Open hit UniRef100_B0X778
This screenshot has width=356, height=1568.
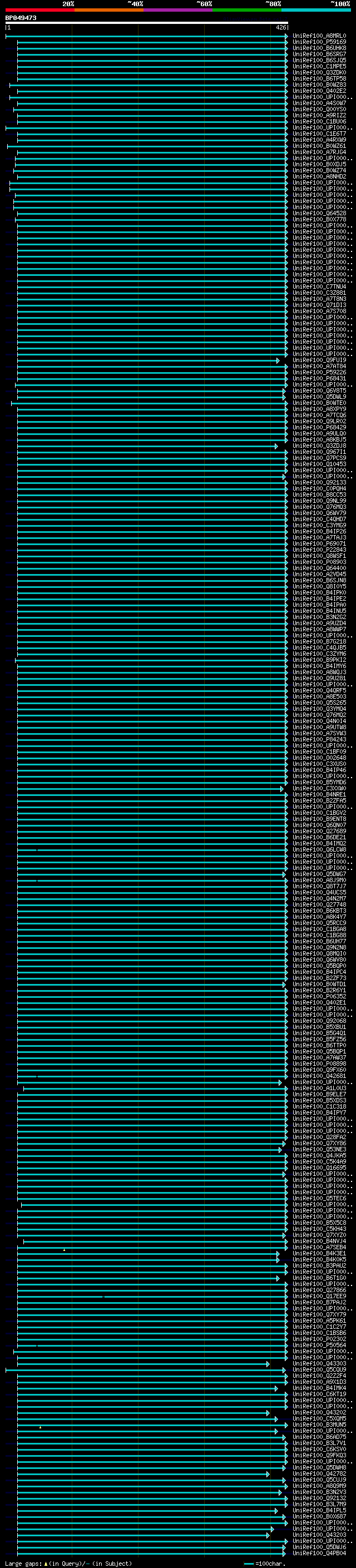coord(319,219)
